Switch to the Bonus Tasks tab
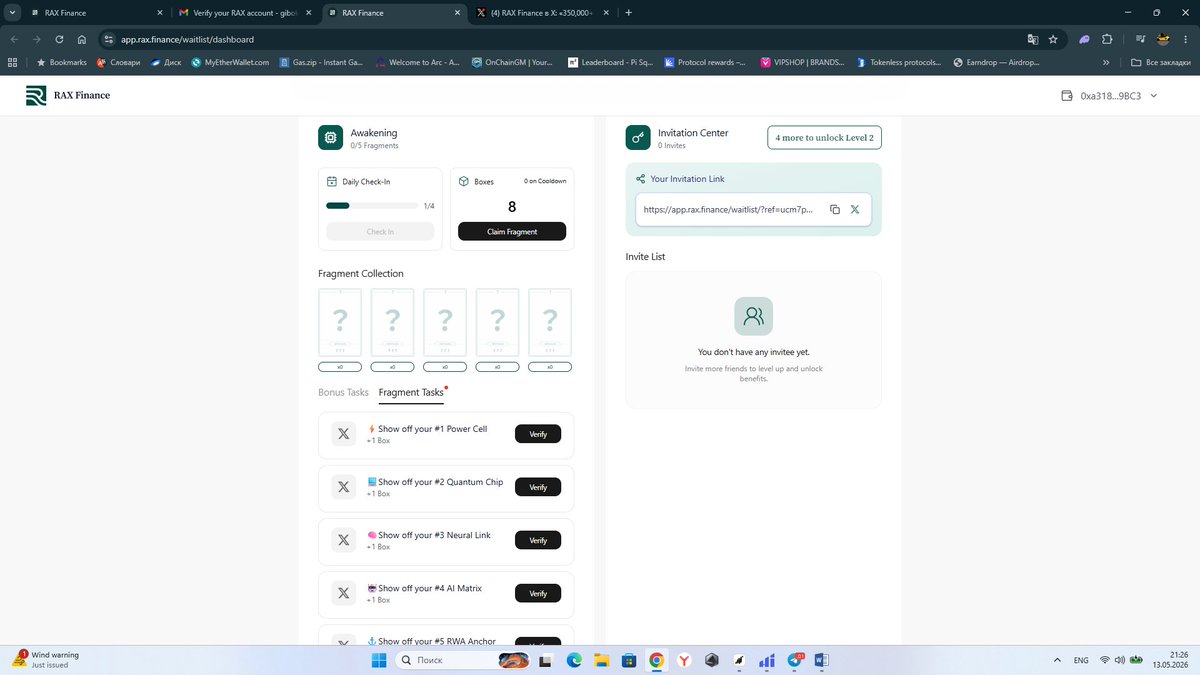 (x=343, y=392)
